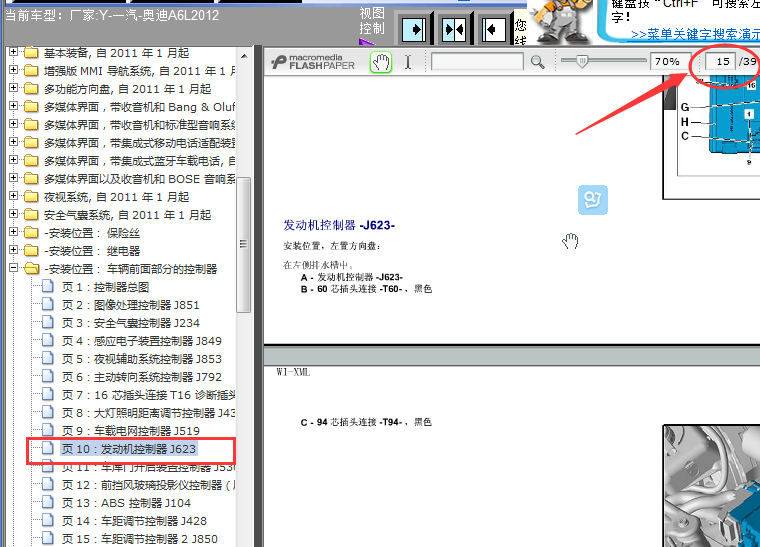Click the mechanic cartoon mascot image
Screen dimensions: 760x547
point(562,22)
